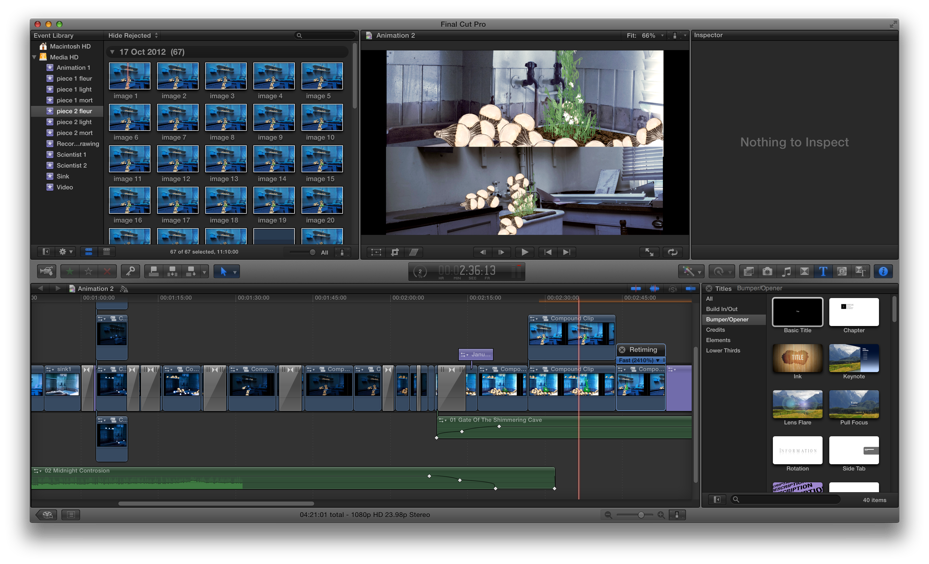Play the viewer clip

[524, 252]
